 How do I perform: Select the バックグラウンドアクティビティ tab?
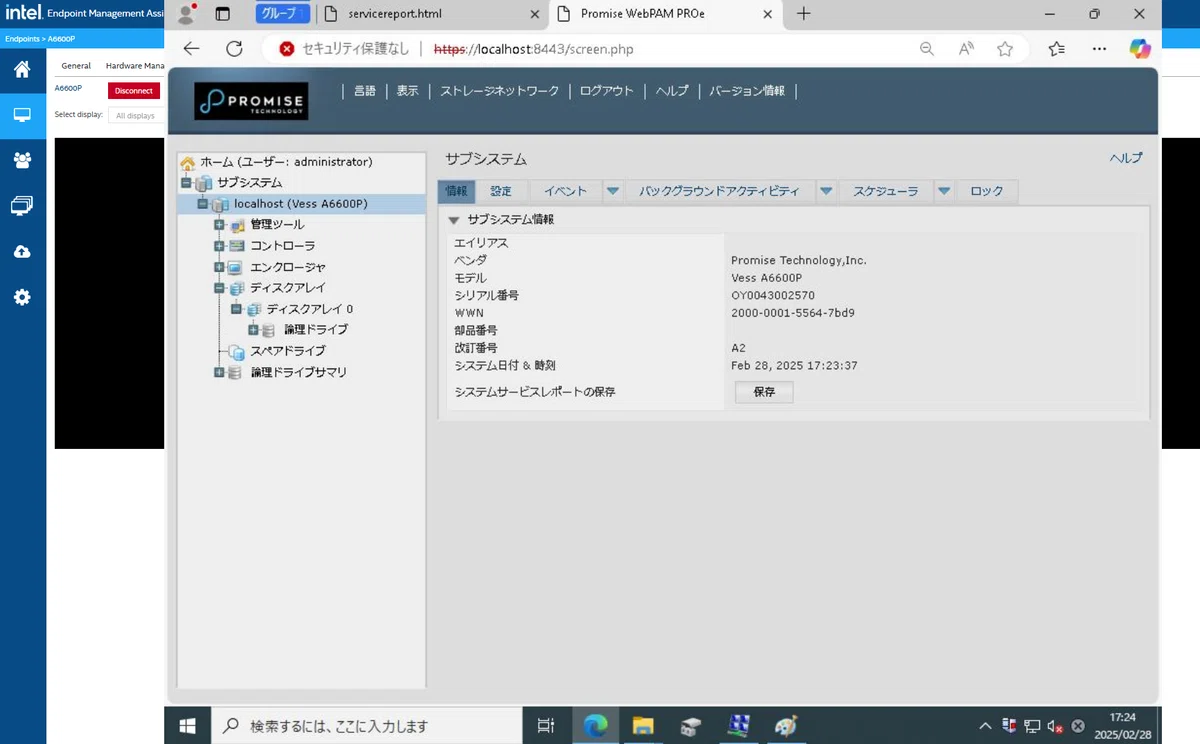(x=720, y=191)
